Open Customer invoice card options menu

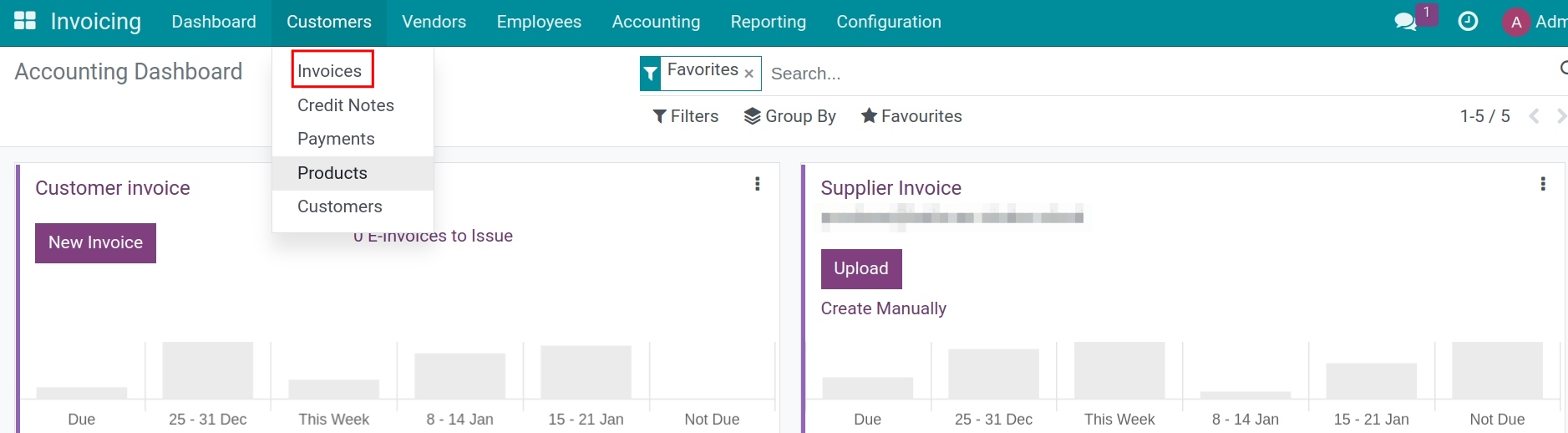[x=757, y=184]
